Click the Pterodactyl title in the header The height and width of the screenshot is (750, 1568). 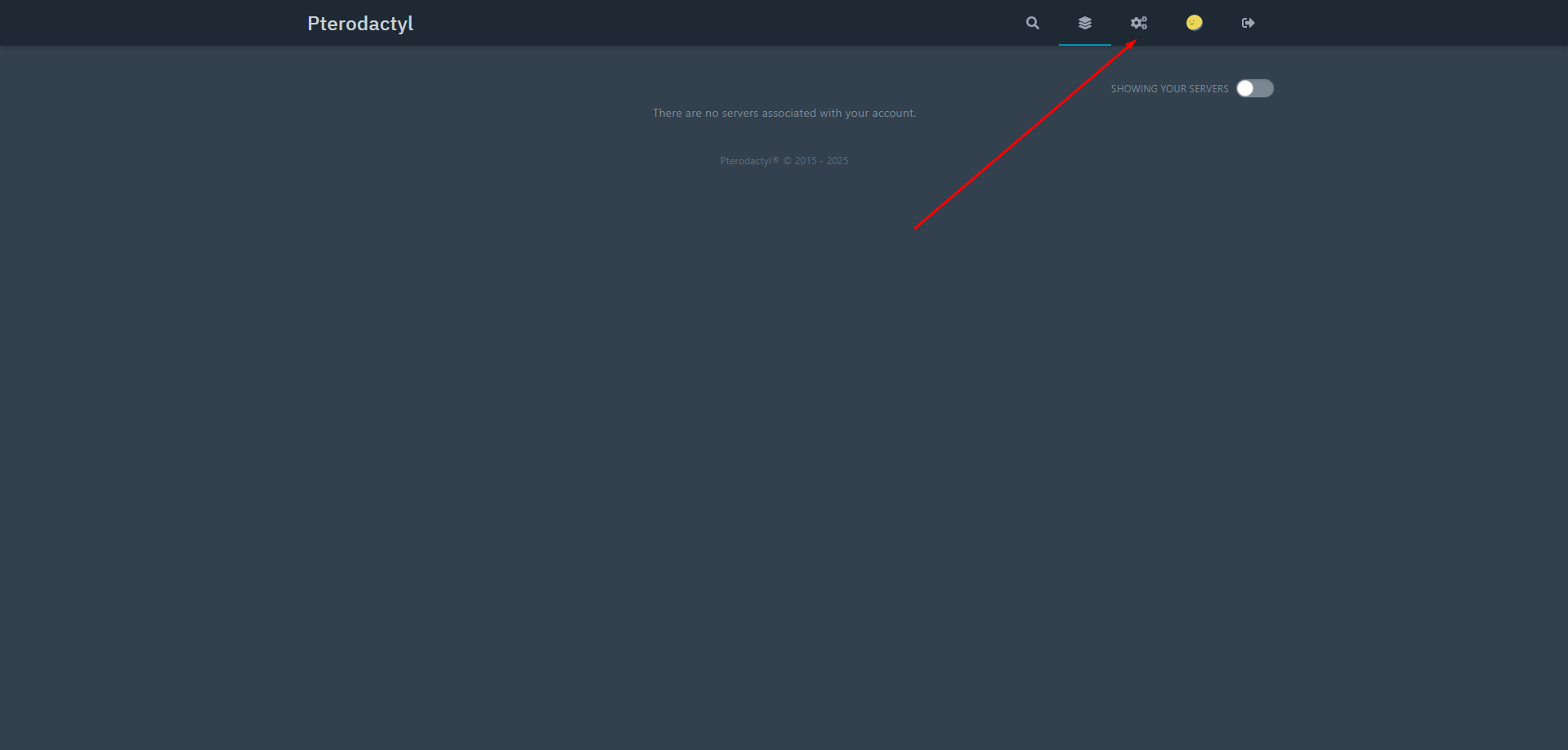tap(360, 24)
